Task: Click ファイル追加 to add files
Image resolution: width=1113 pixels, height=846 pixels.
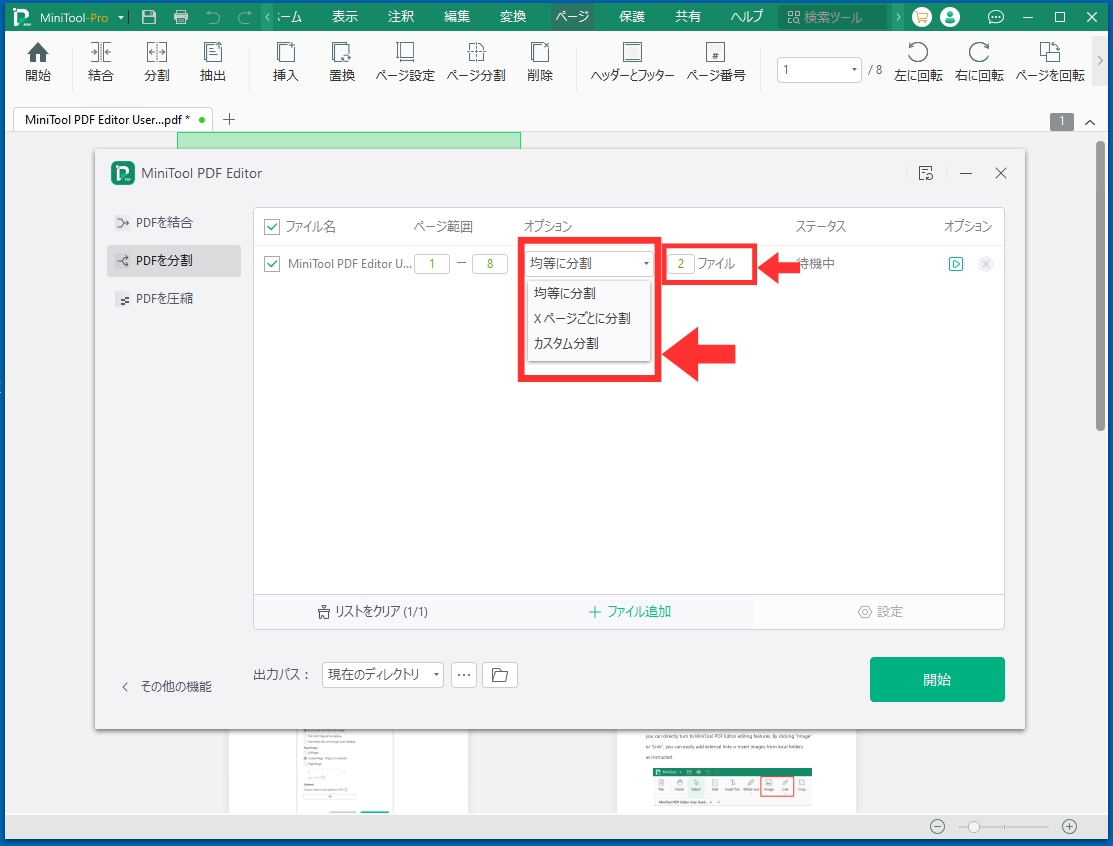Action: pyautogui.click(x=630, y=612)
